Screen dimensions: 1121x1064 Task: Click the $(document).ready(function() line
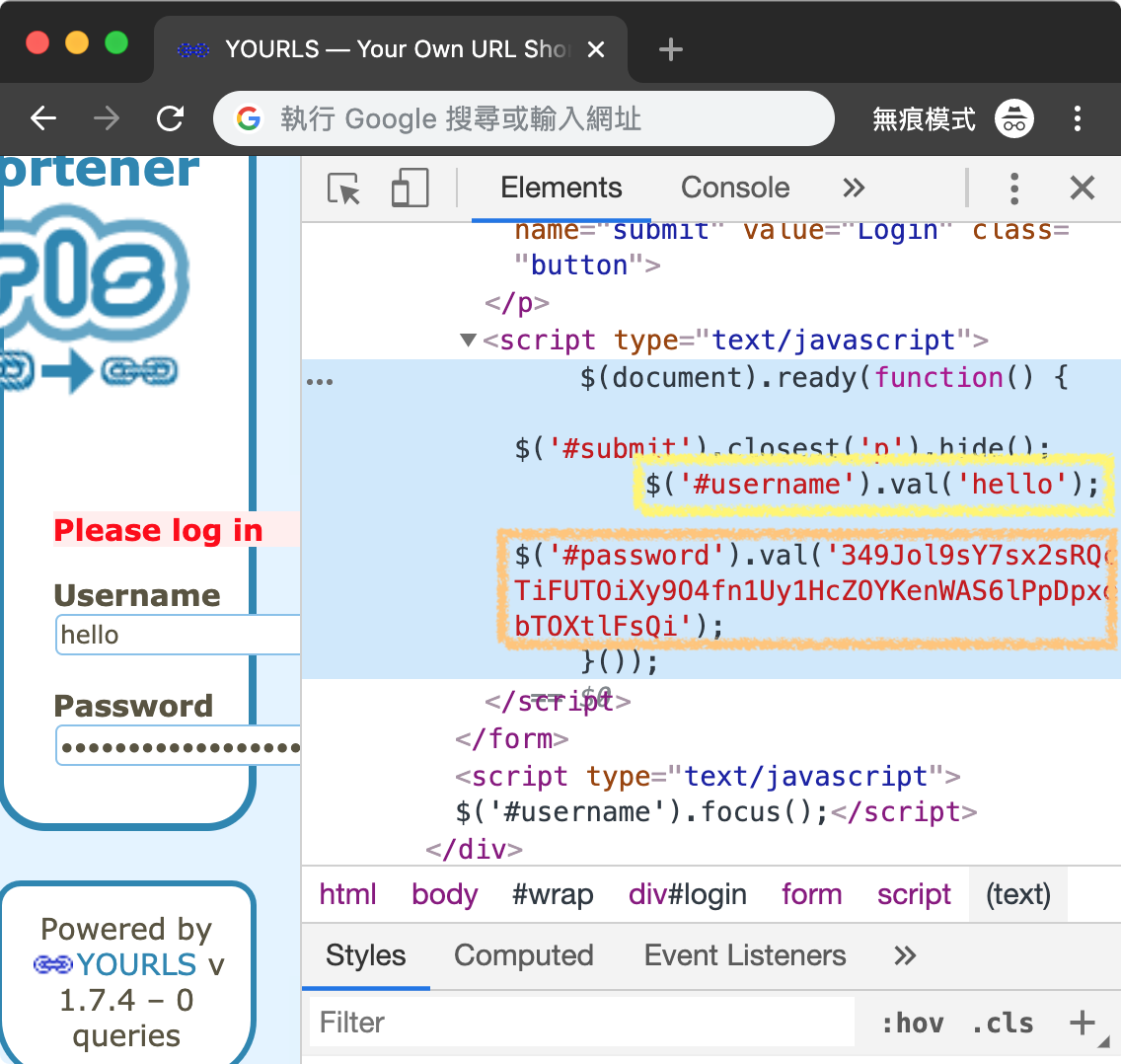click(824, 377)
